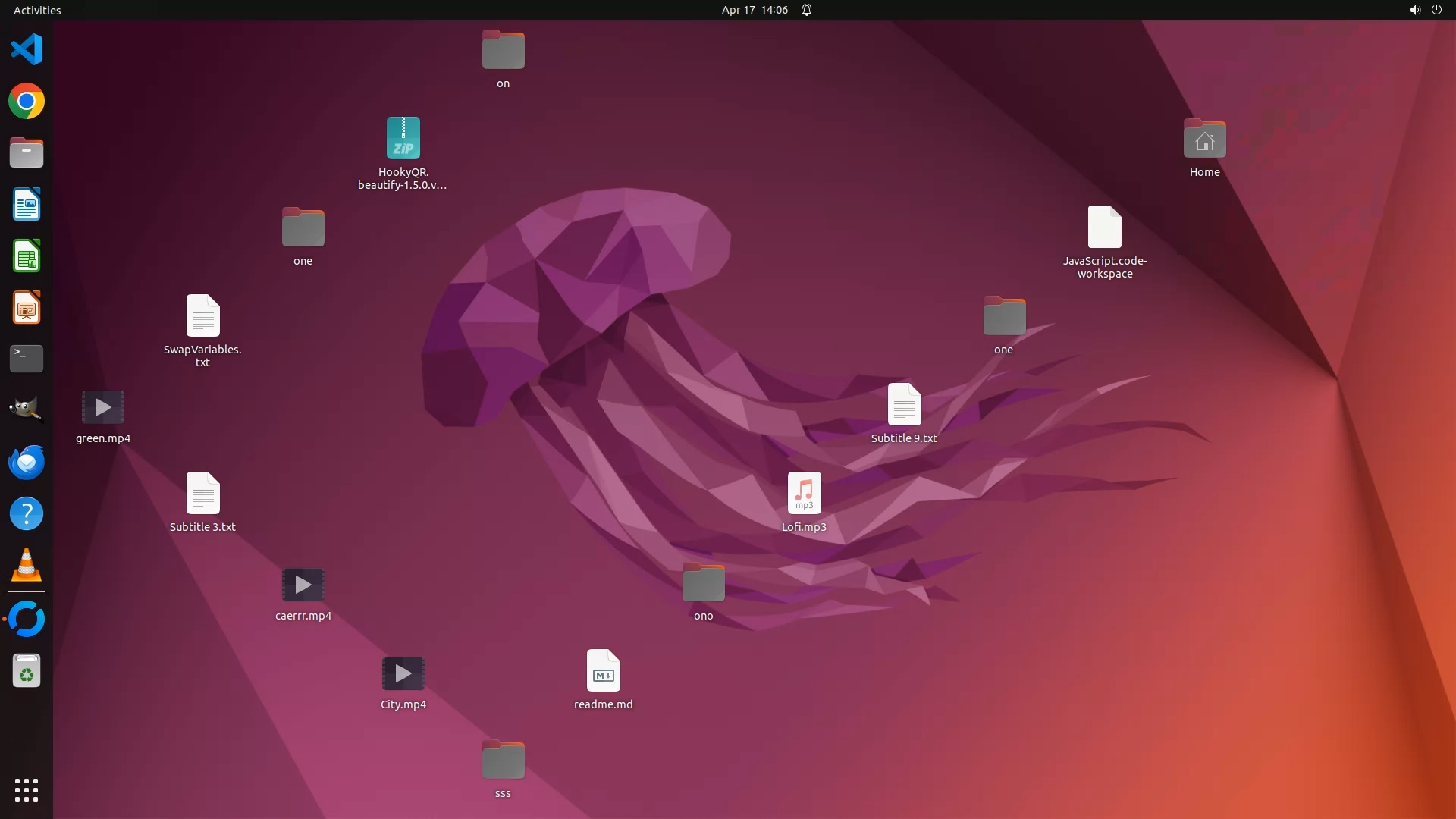Open Visual Studio Code from dock
Viewport: 1456px width, 819px height.
(x=27, y=50)
